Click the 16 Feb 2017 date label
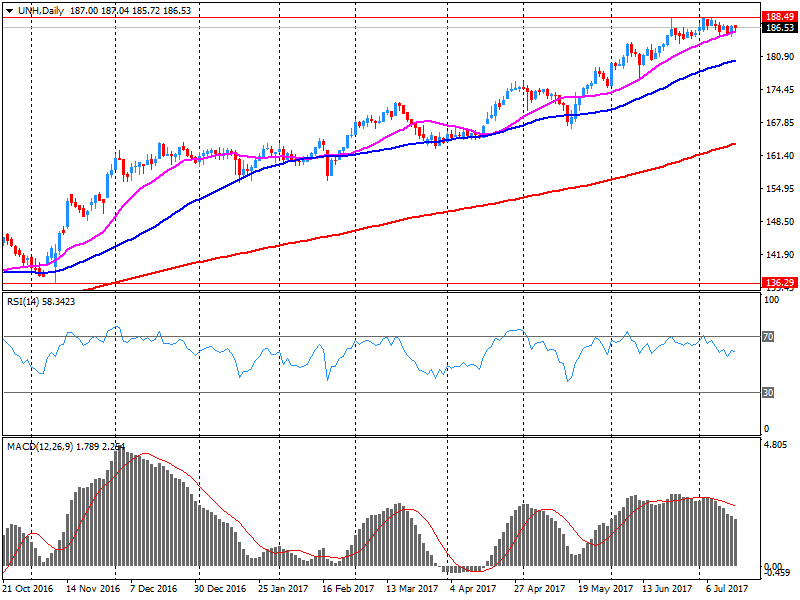Image resolution: width=800 pixels, height=600 pixels. point(347,589)
